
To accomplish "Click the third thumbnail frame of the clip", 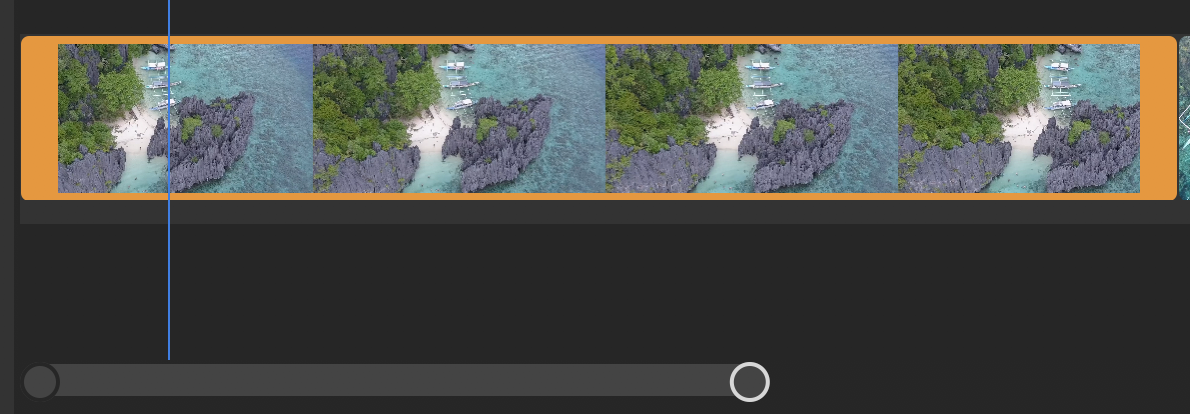I will (752, 118).
